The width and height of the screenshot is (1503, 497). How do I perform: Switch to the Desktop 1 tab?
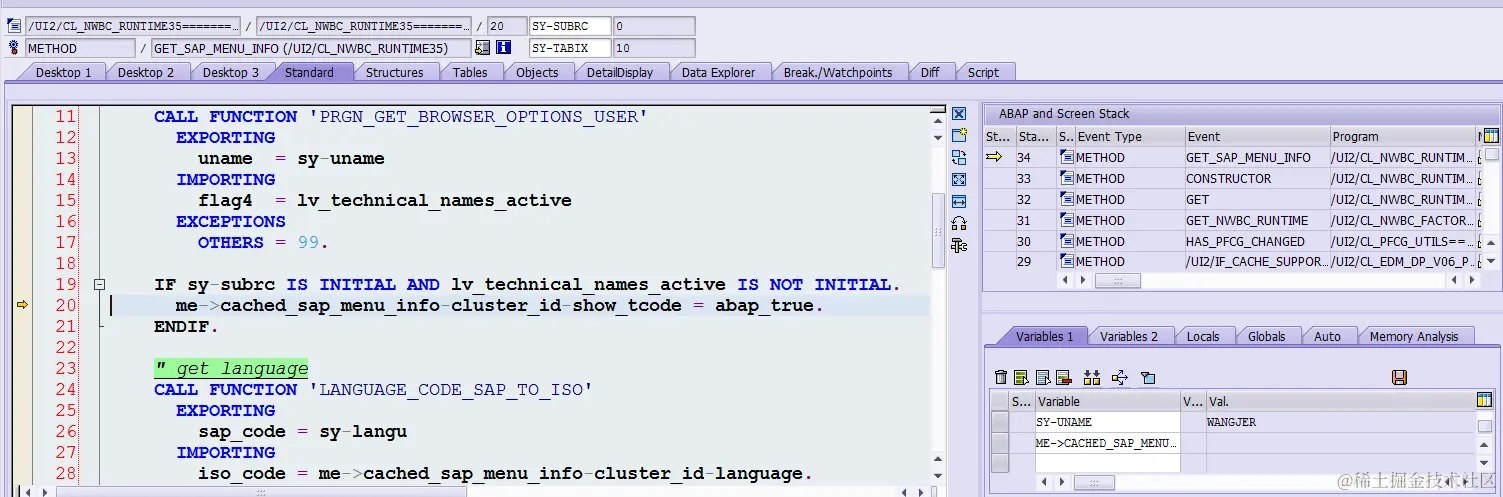coord(62,72)
